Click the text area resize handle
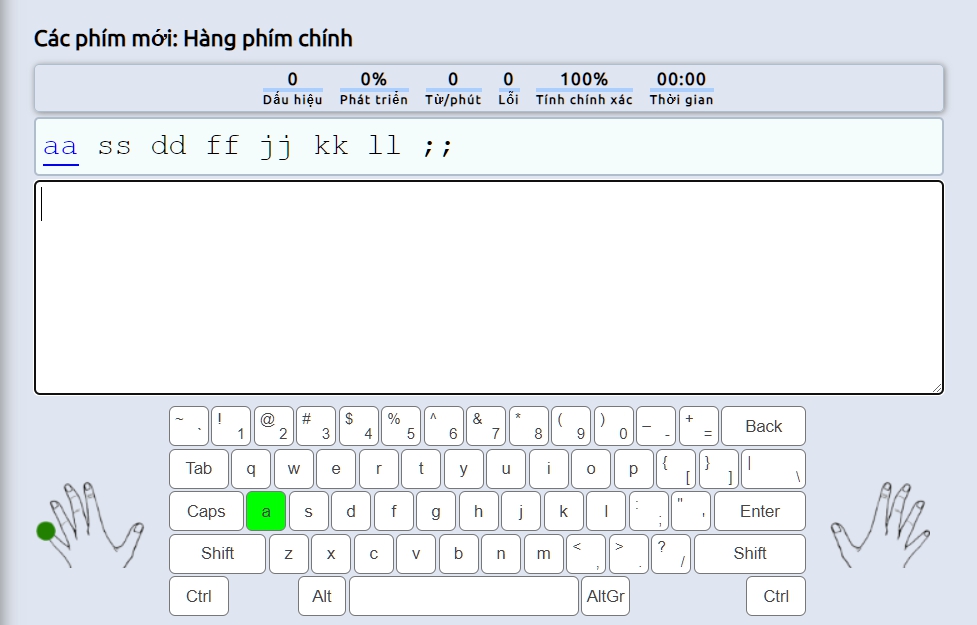Screen dimensions: 977x625 pos(937,388)
